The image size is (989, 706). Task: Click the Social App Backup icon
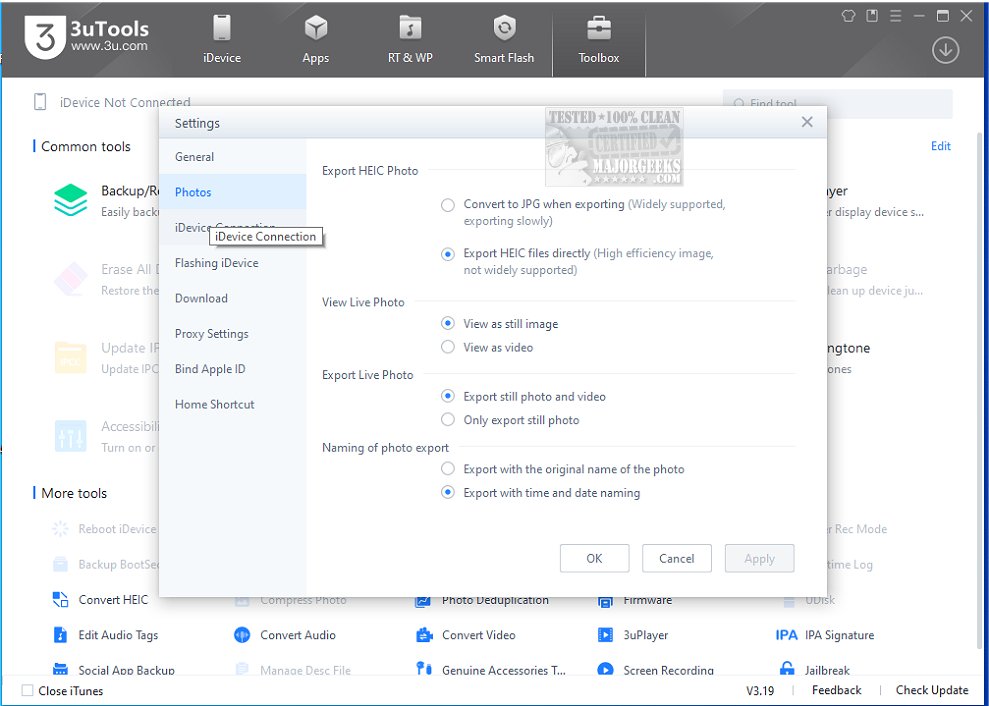tap(60, 669)
